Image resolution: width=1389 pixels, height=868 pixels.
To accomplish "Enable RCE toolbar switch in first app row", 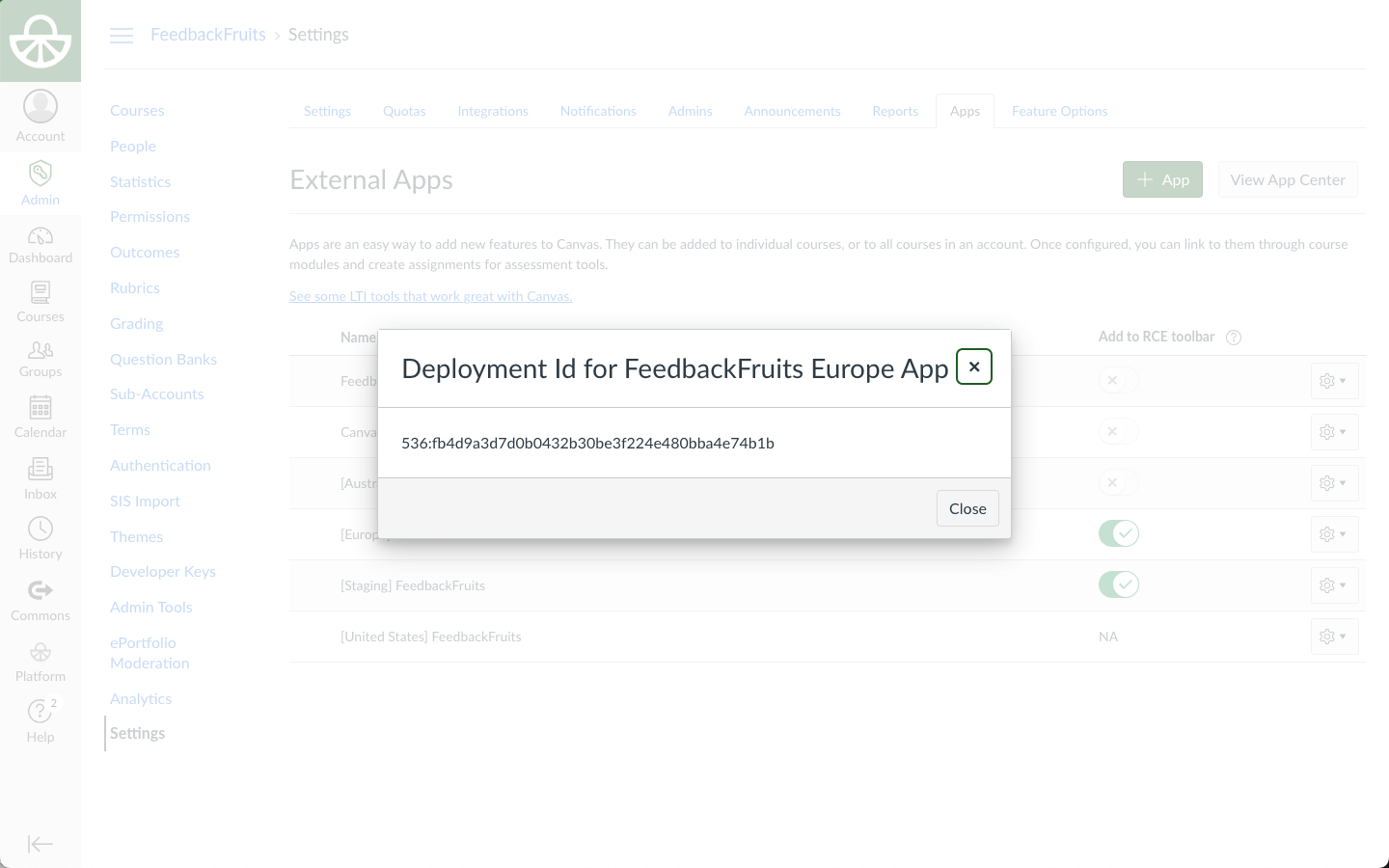I will tap(1119, 380).
